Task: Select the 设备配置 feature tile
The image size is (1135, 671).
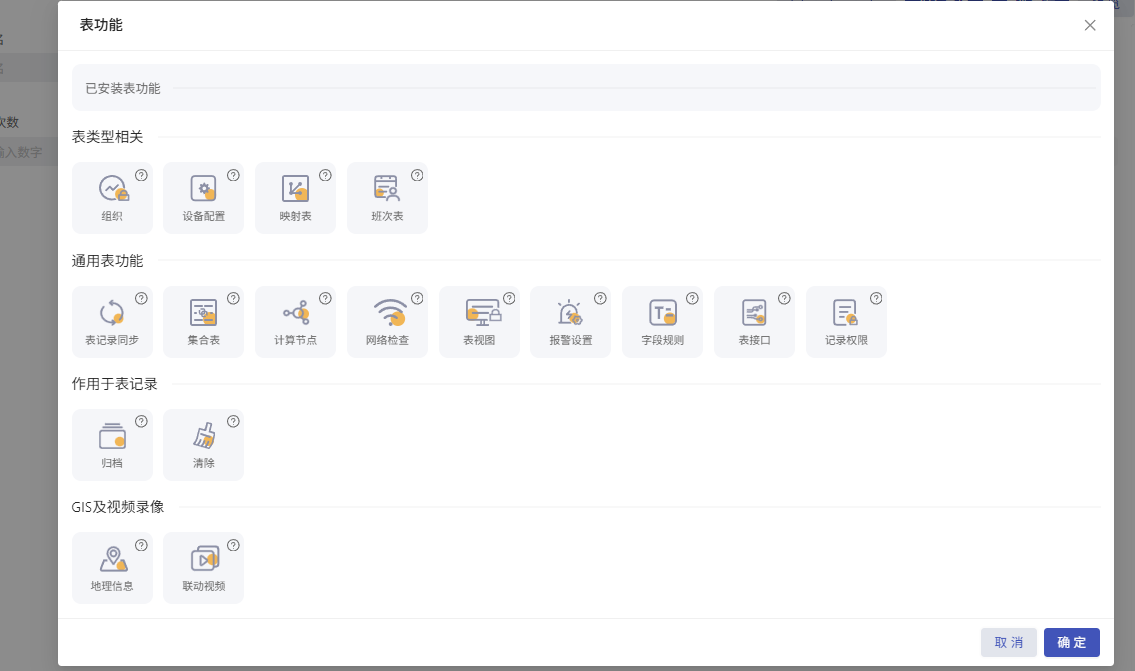Action: pos(204,189)
